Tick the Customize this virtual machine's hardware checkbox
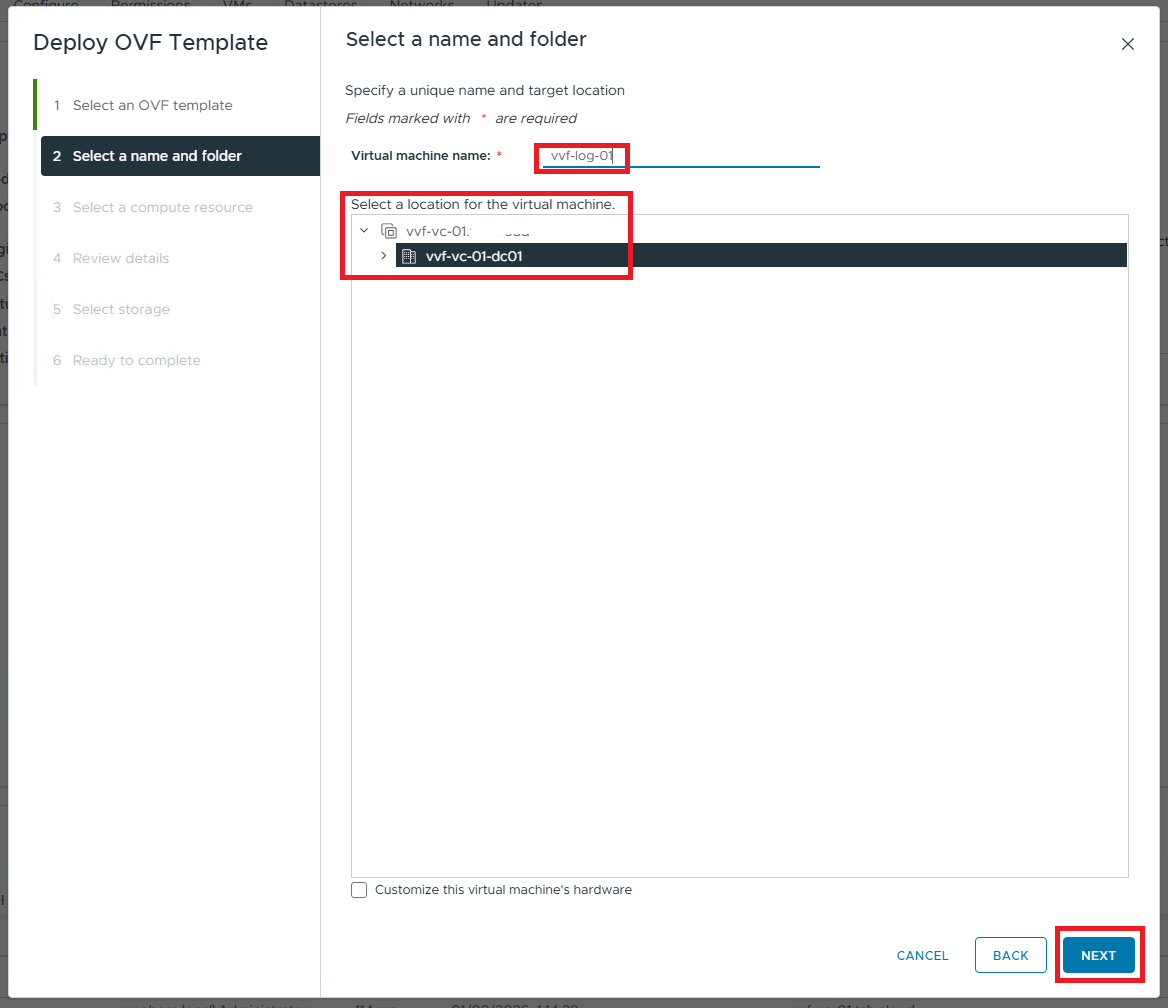 (359, 890)
